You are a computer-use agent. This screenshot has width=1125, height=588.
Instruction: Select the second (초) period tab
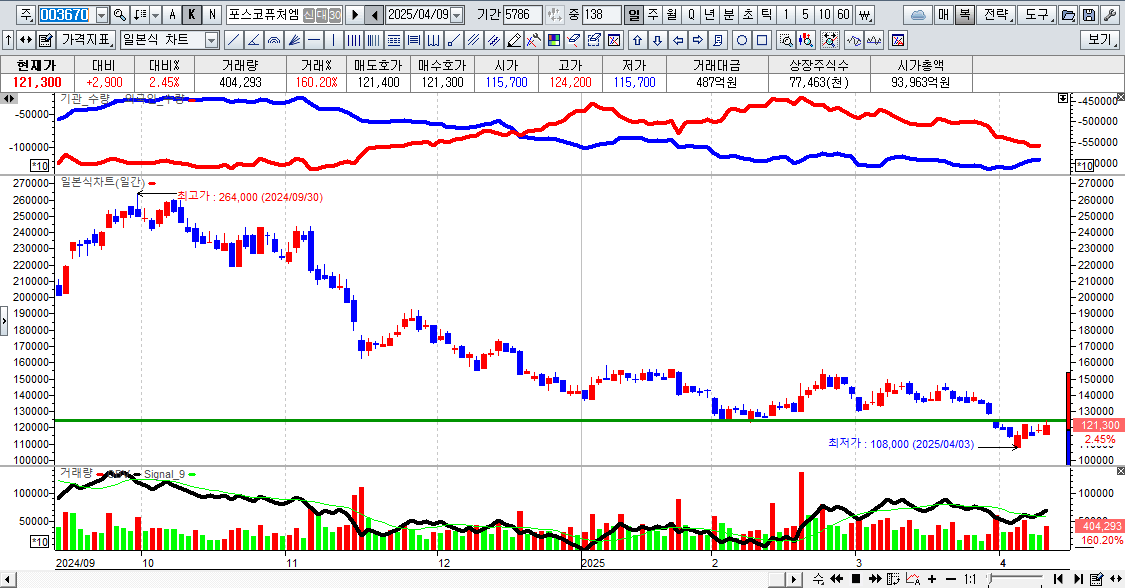pos(748,14)
